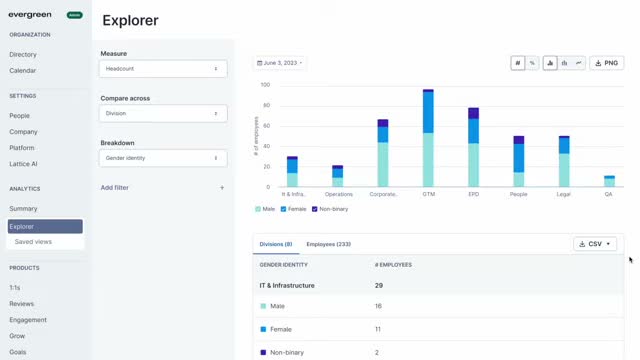Click the plus icon next to Add filter
The width and height of the screenshot is (640, 360).
[x=222, y=188]
